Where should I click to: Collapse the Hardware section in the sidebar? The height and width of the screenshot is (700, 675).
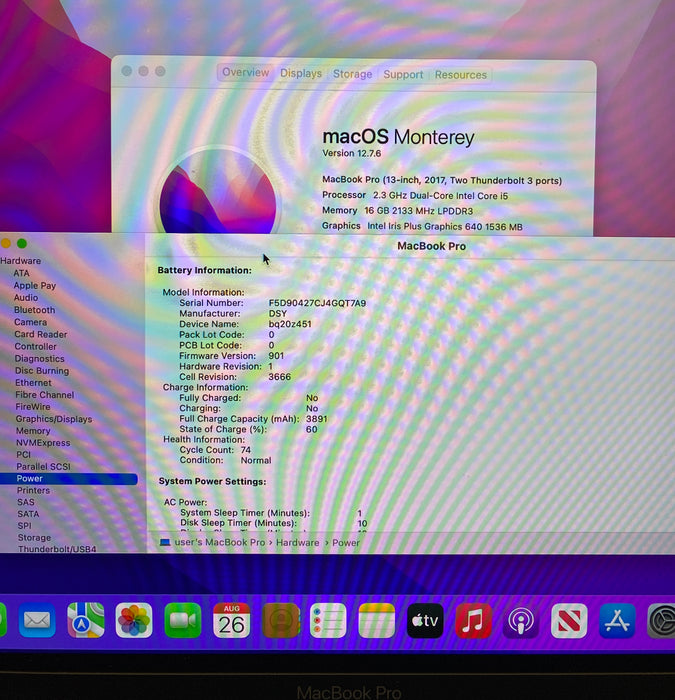click(x=21, y=261)
